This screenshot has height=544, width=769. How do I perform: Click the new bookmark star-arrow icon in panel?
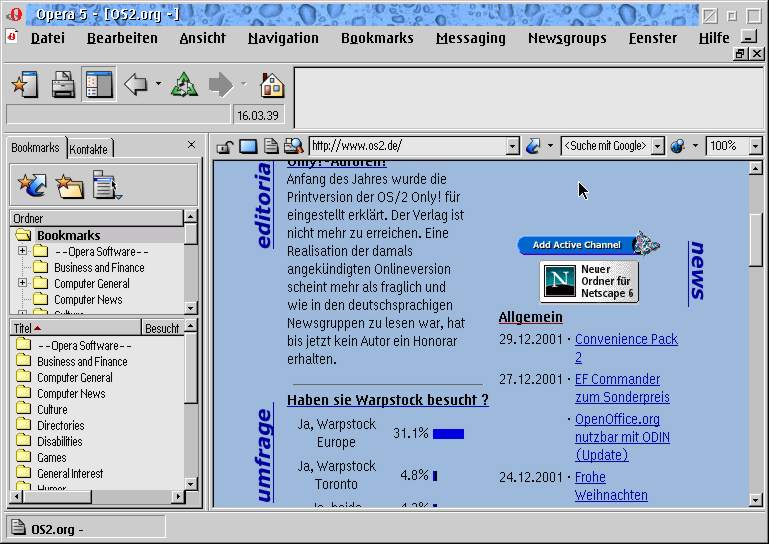click(x=32, y=185)
